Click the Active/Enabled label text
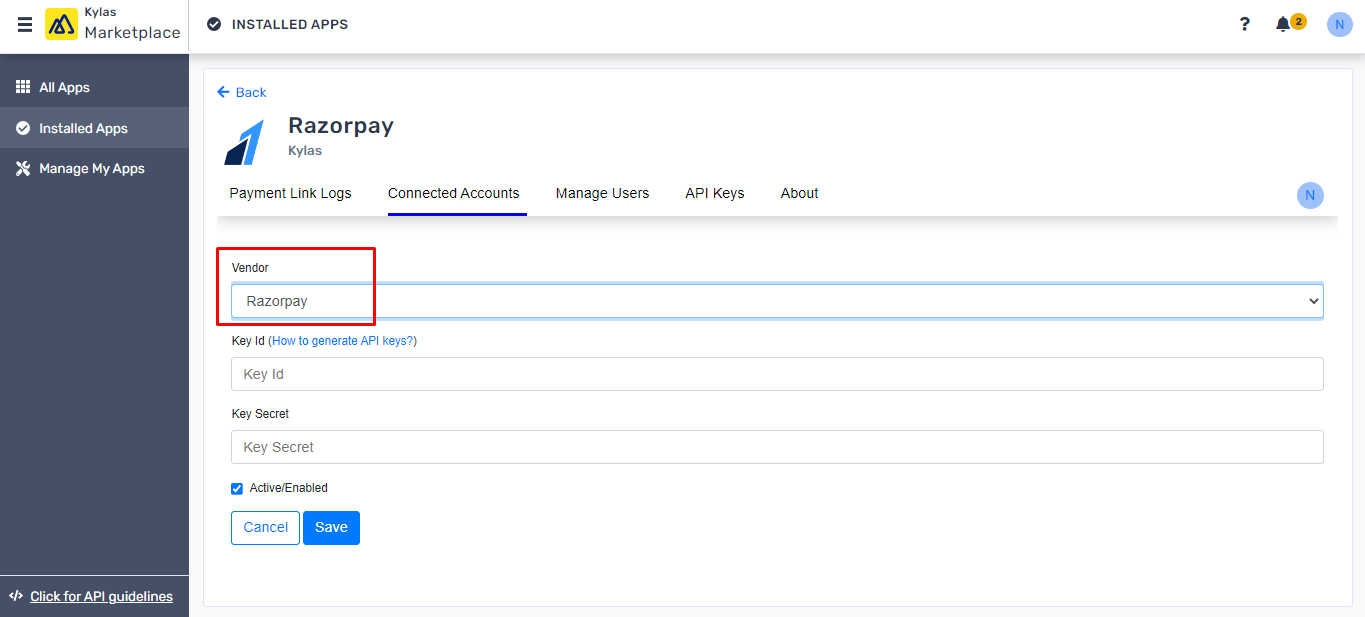The width and height of the screenshot is (1365, 617). pos(289,488)
